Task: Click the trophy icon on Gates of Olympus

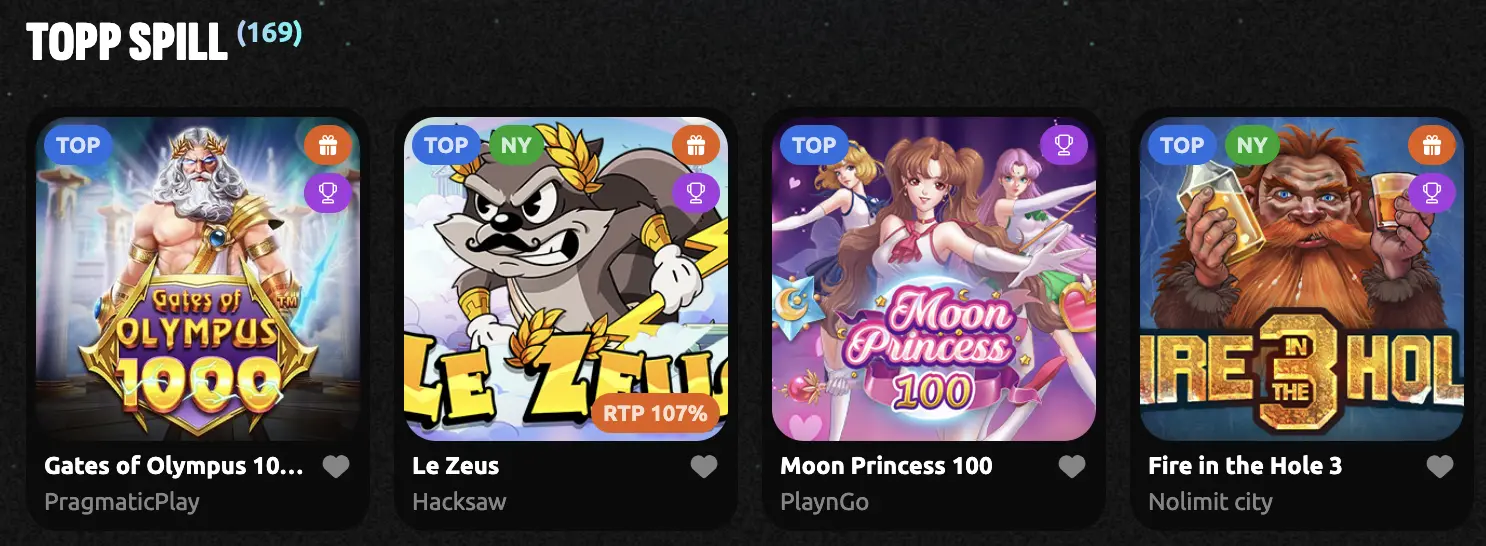Action: [328, 193]
